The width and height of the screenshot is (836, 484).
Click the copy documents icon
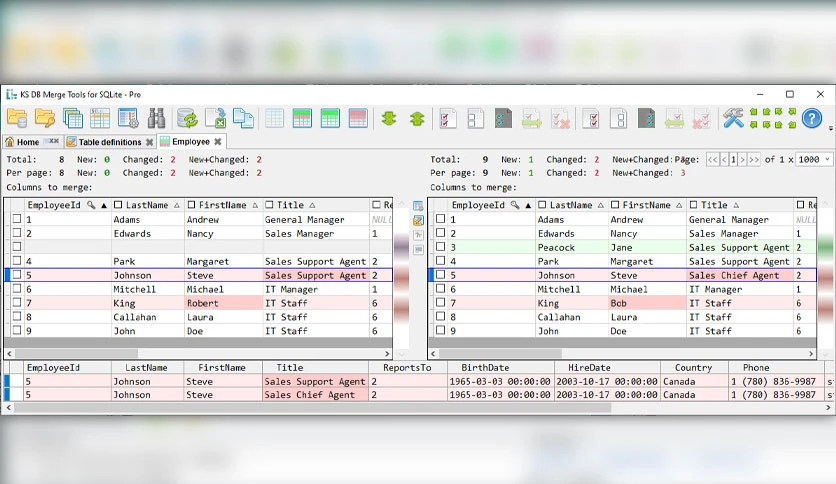pos(244,118)
